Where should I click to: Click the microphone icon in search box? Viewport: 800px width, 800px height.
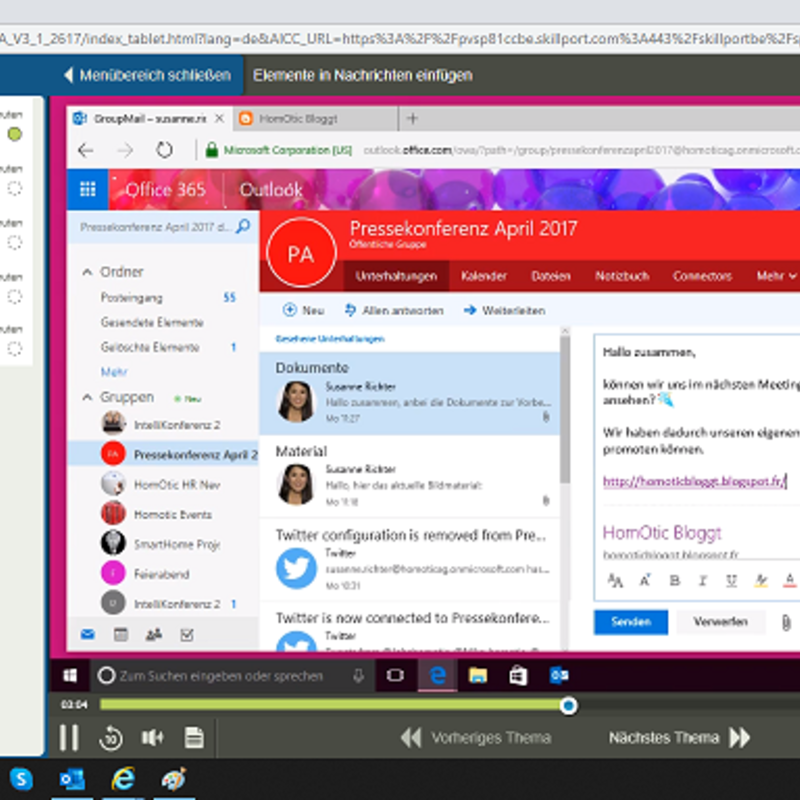click(x=359, y=676)
